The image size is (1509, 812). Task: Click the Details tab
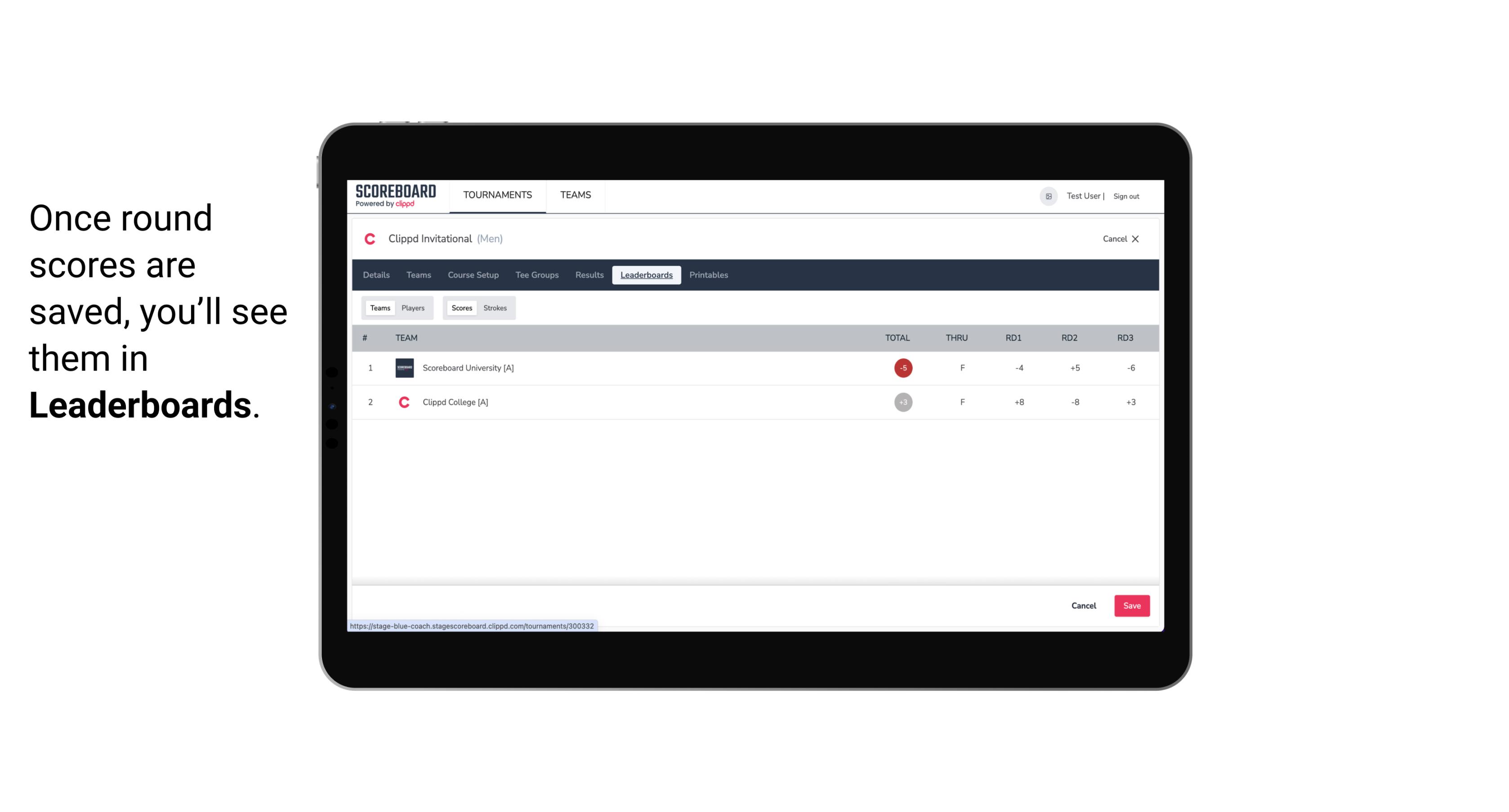click(375, 275)
